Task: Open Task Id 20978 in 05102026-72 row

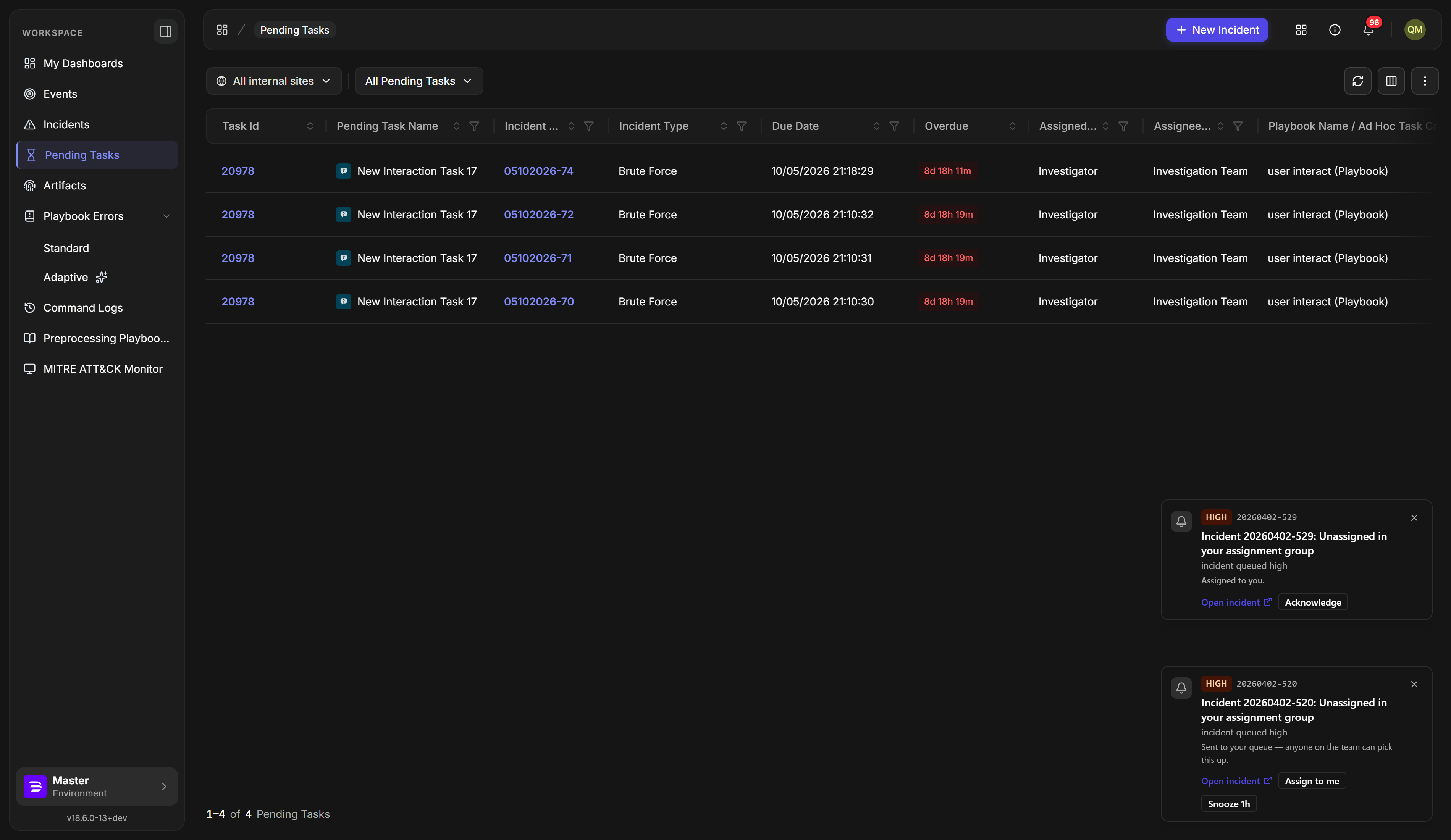Action: pyautogui.click(x=238, y=215)
